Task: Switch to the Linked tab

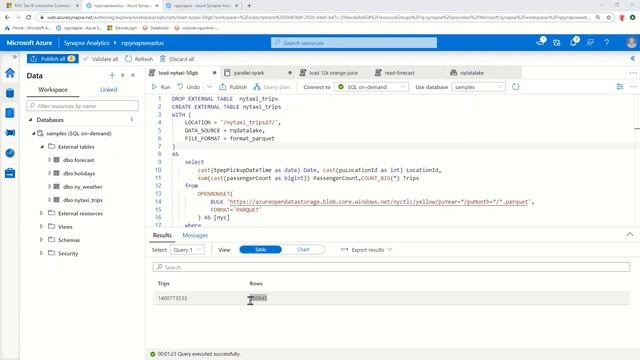Action: (109, 89)
